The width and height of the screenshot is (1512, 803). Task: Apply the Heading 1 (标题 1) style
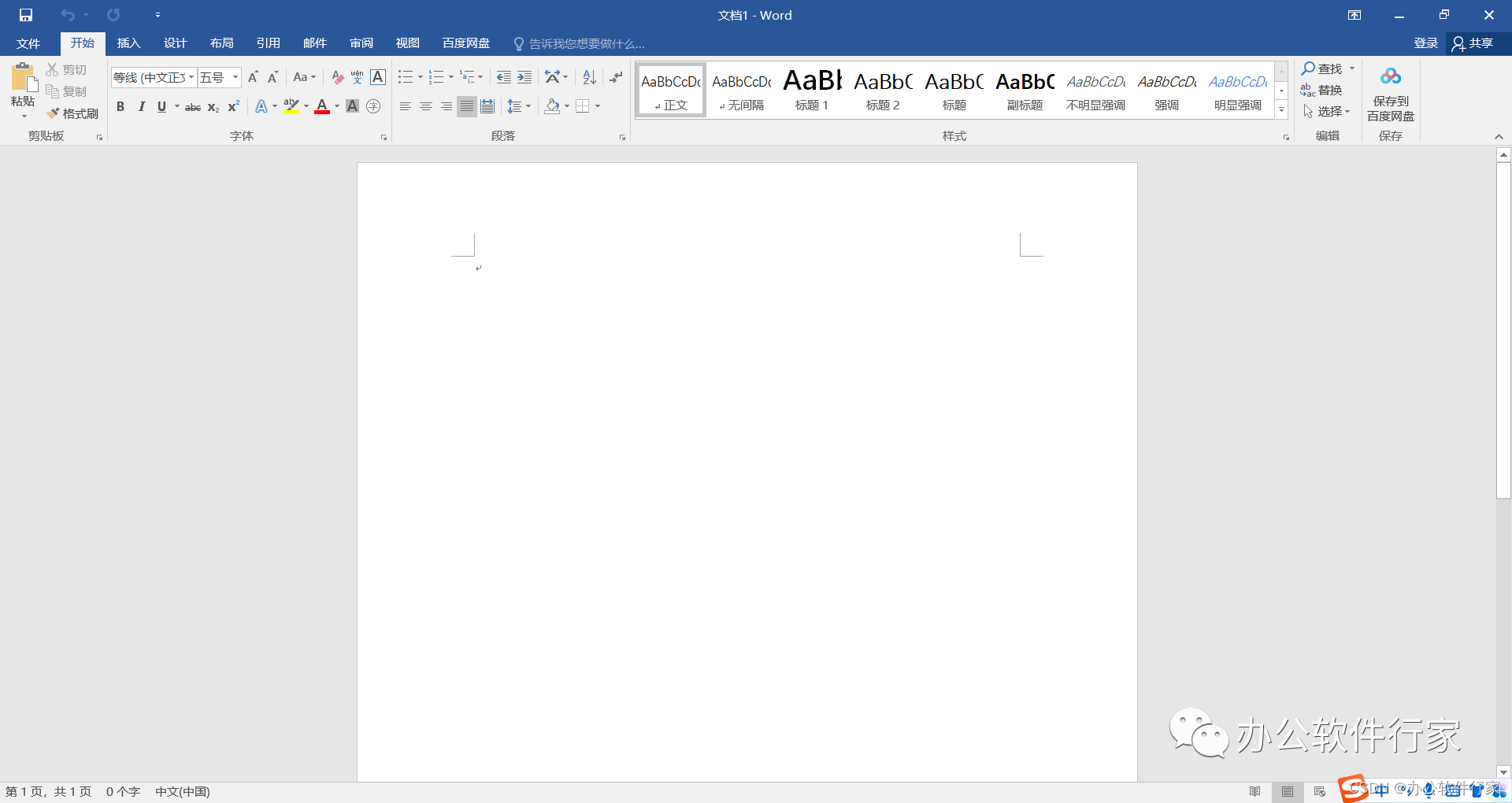[812, 91]
